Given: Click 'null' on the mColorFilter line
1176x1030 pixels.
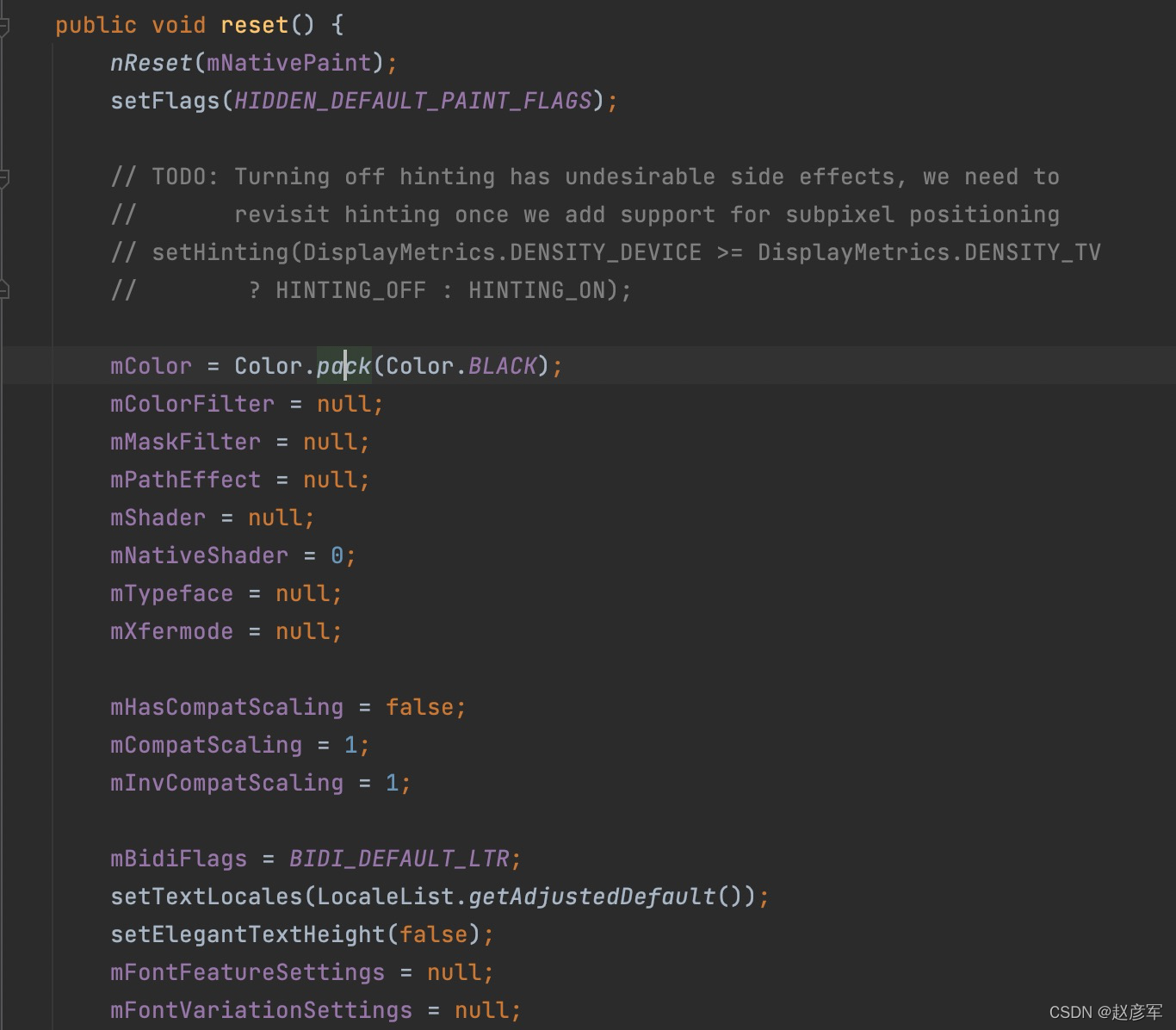Looking at the screenshot, I should point(344,404).
